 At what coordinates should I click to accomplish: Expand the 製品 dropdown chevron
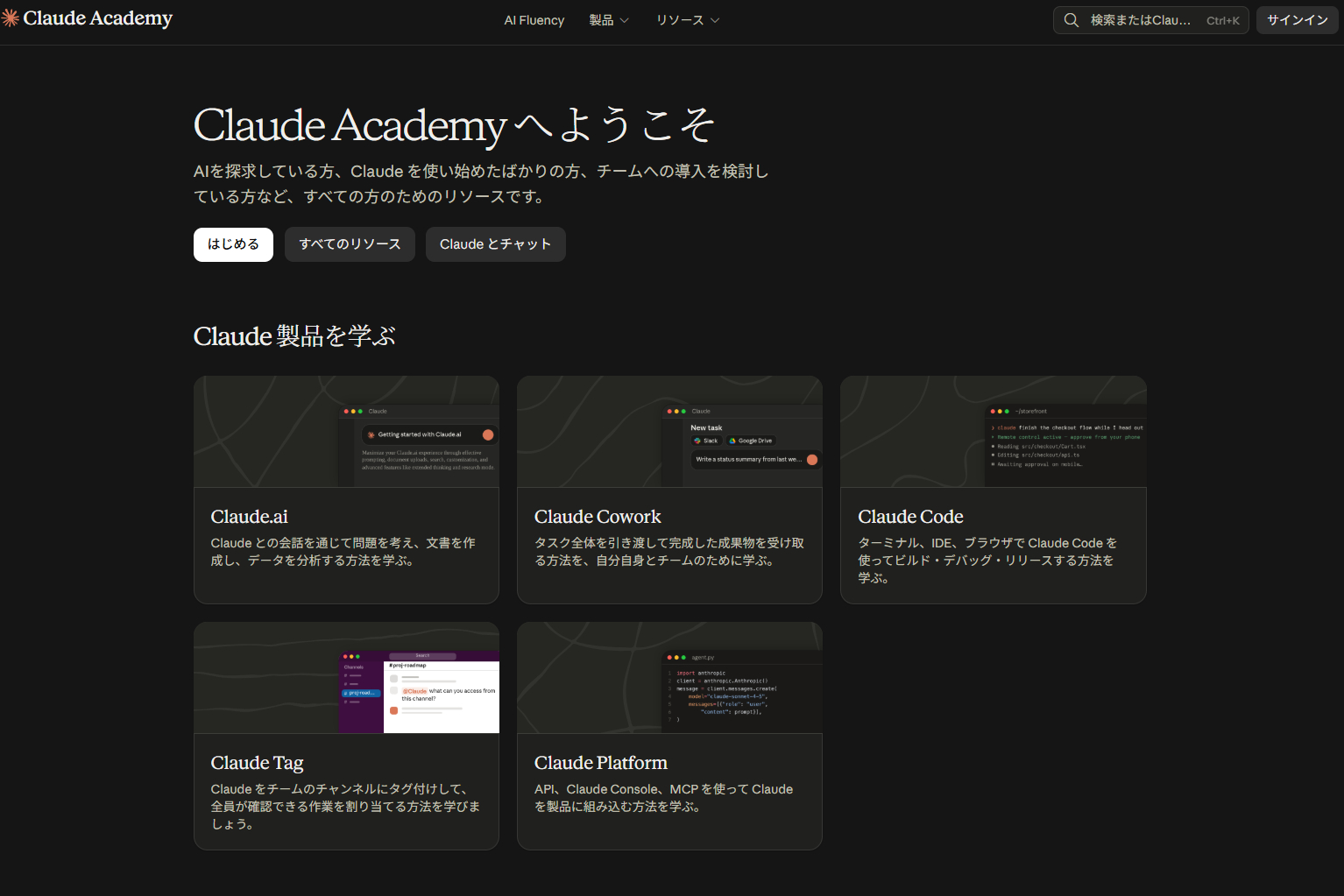tap(625, 20)
